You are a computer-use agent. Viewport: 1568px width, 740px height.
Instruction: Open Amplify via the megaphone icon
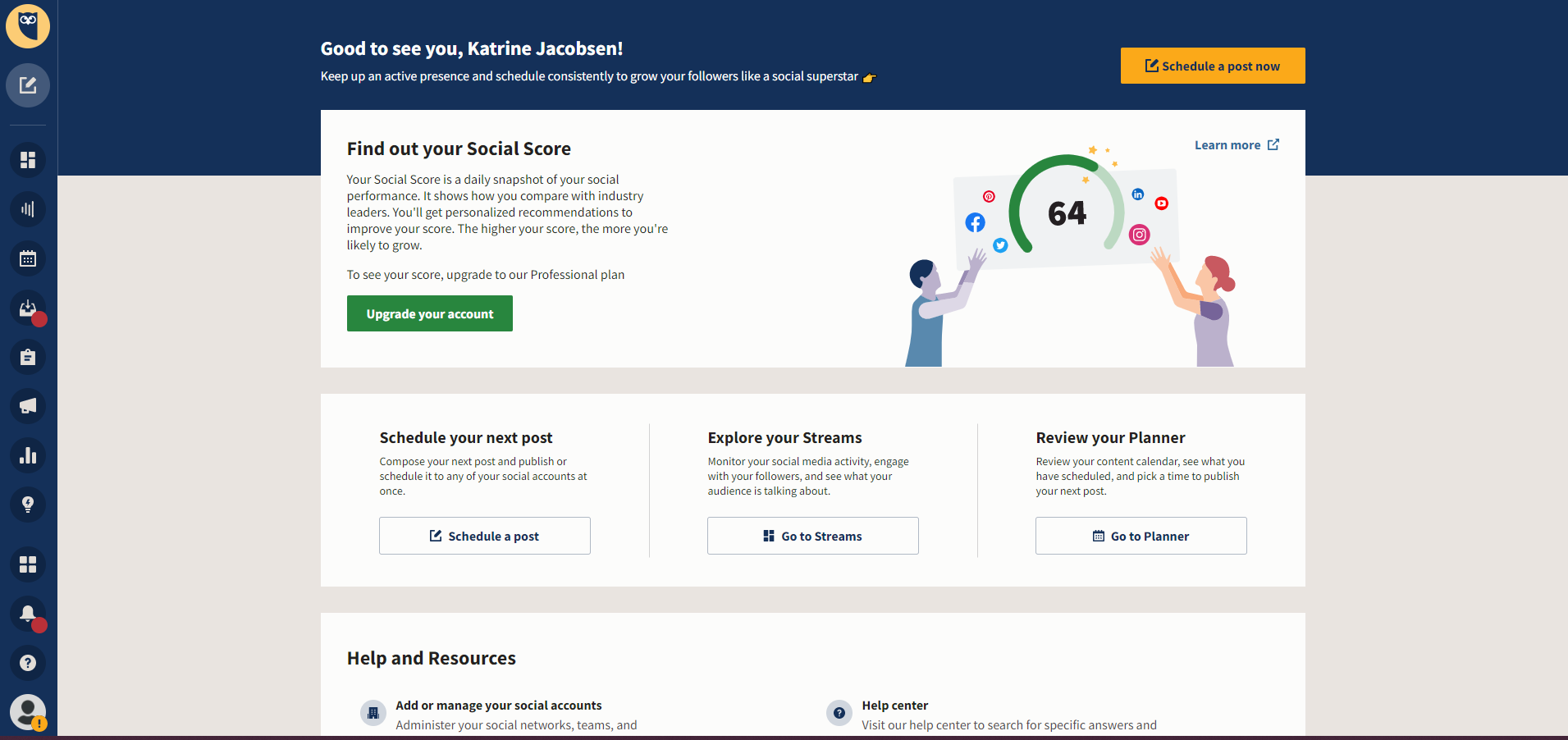point(28,406)
